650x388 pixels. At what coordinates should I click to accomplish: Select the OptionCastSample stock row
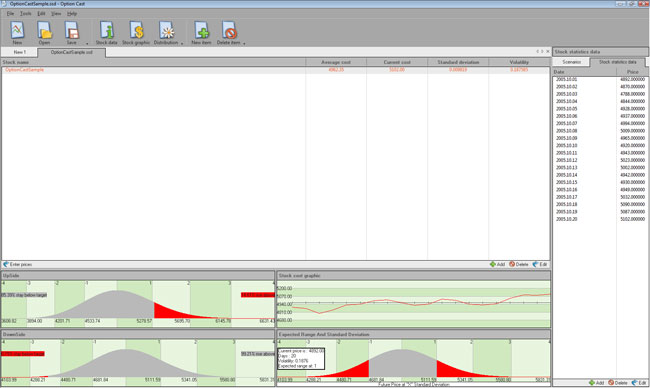[276, 70]
